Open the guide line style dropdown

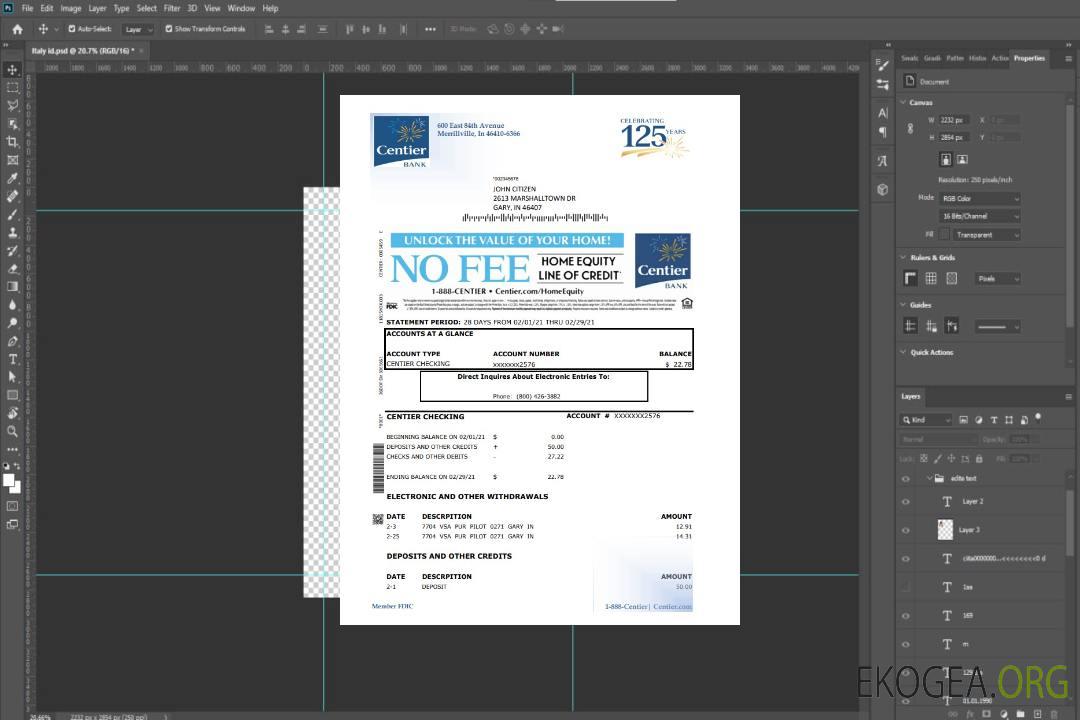point(997,327)
